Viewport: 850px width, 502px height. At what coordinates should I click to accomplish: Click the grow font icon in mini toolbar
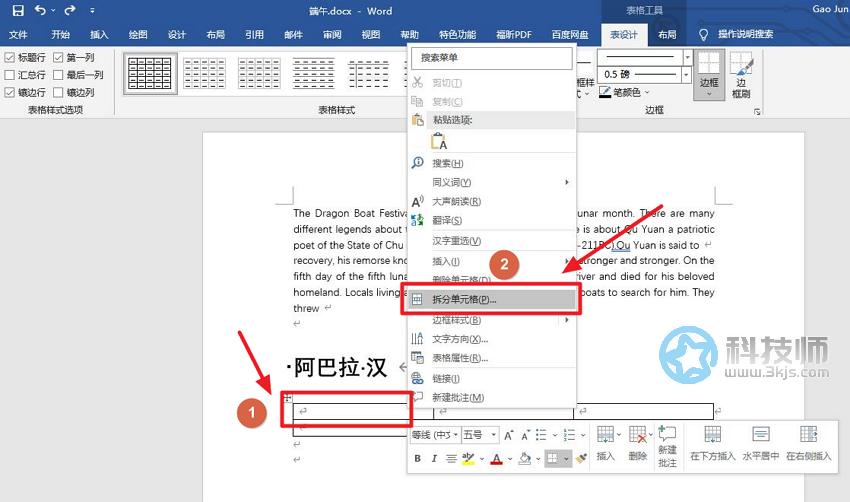tap(508, 435)
